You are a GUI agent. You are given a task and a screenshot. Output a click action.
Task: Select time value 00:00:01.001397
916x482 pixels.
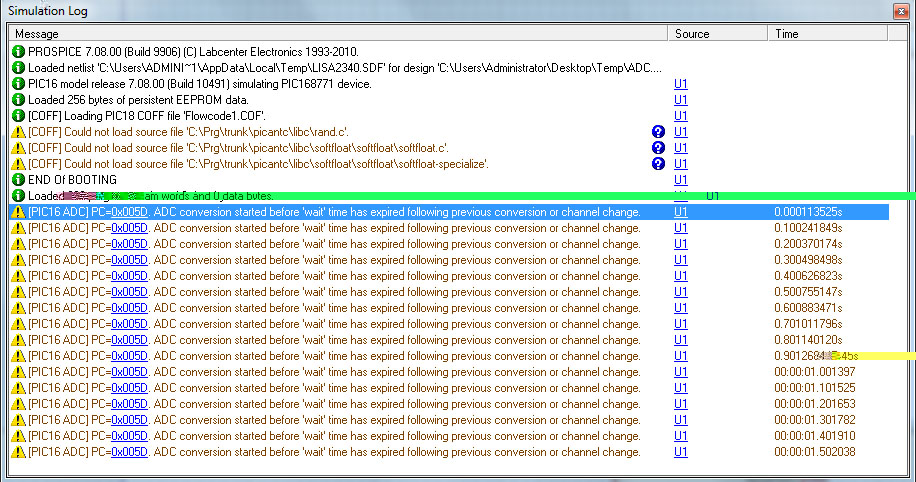point(815,372)
